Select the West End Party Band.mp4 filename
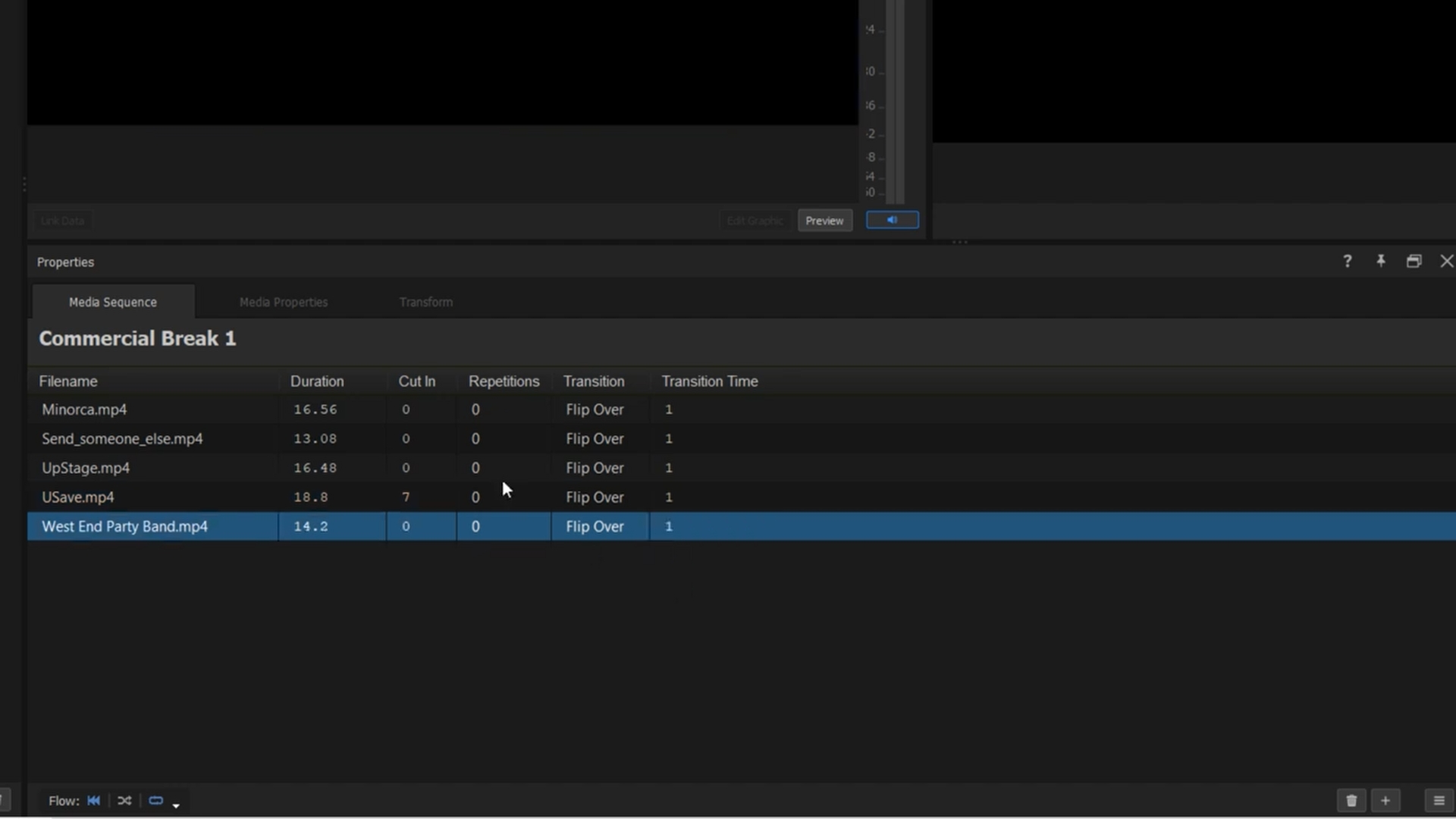The image size is (1456, 819). point(124,526)
